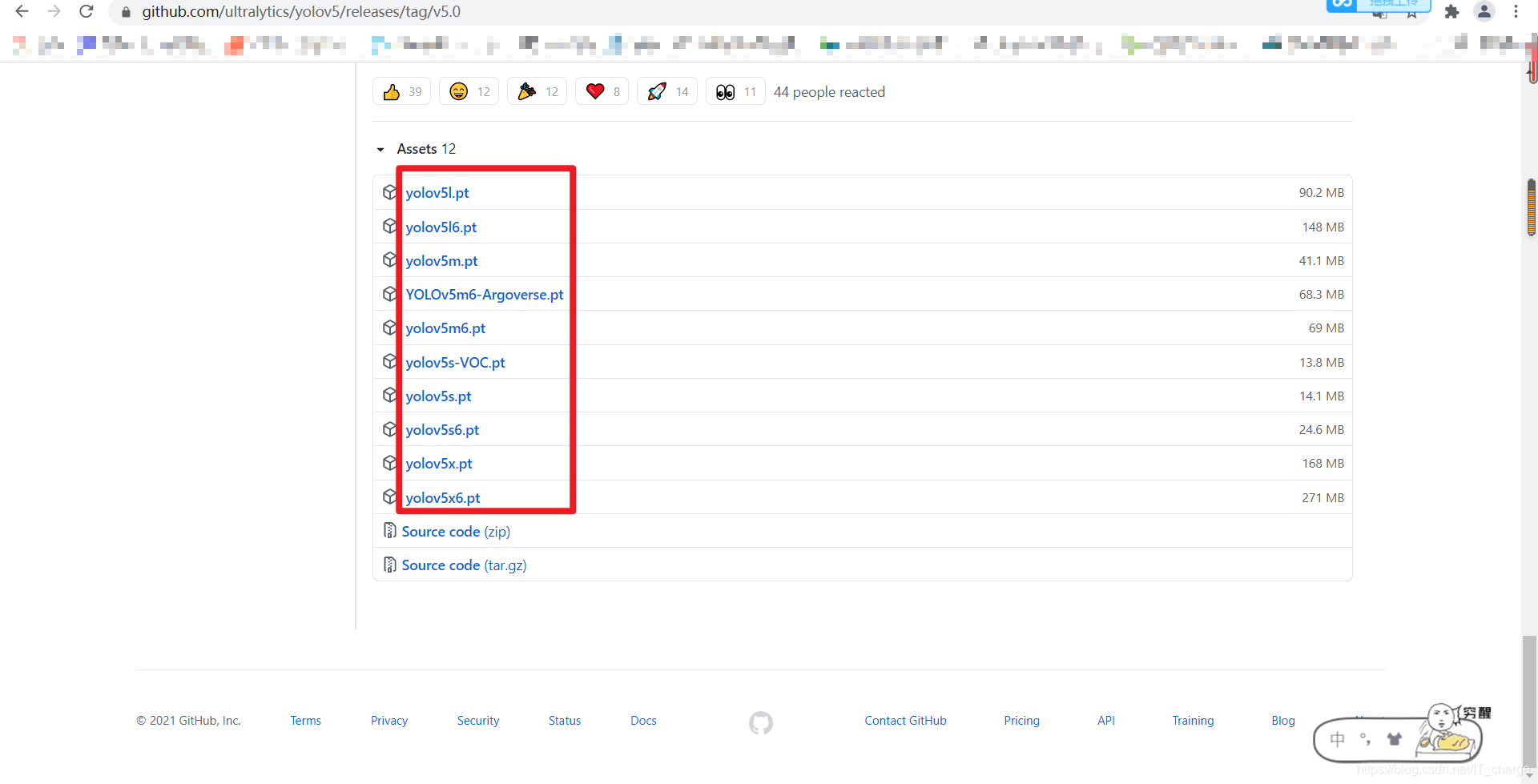
Task: Download yolov5s6.pt asset
Action: pyautogui.click(x=442, y=430)
